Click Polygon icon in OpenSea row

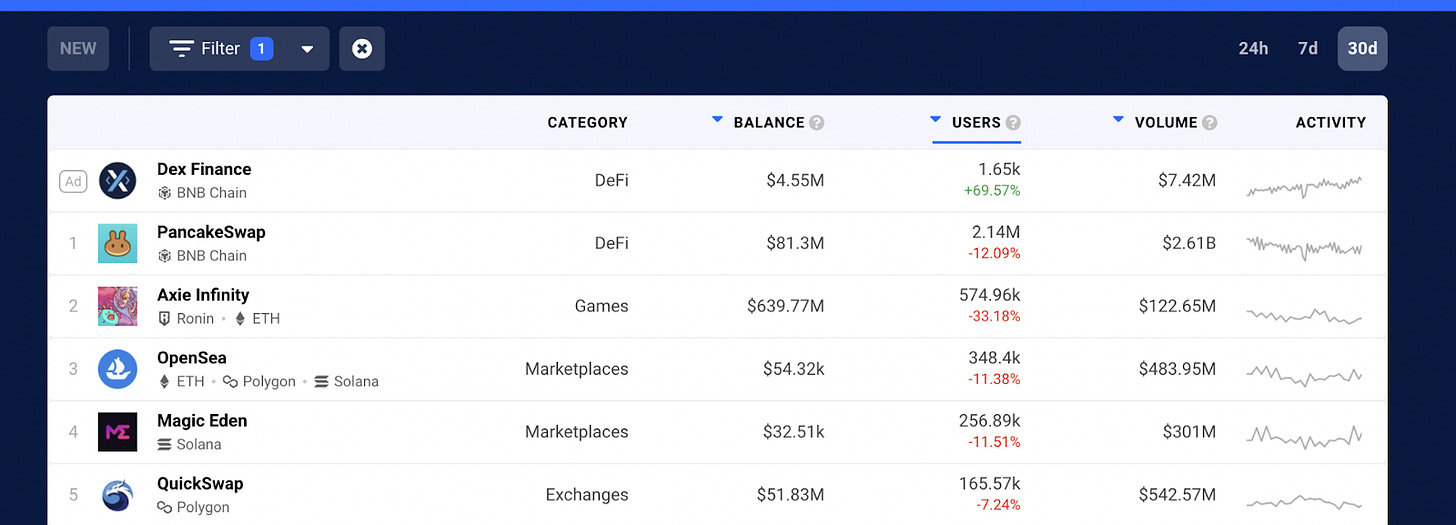(230, 381)
